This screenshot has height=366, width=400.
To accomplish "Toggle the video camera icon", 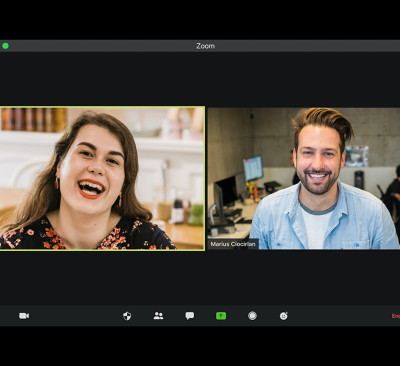I will coord(24,316).
